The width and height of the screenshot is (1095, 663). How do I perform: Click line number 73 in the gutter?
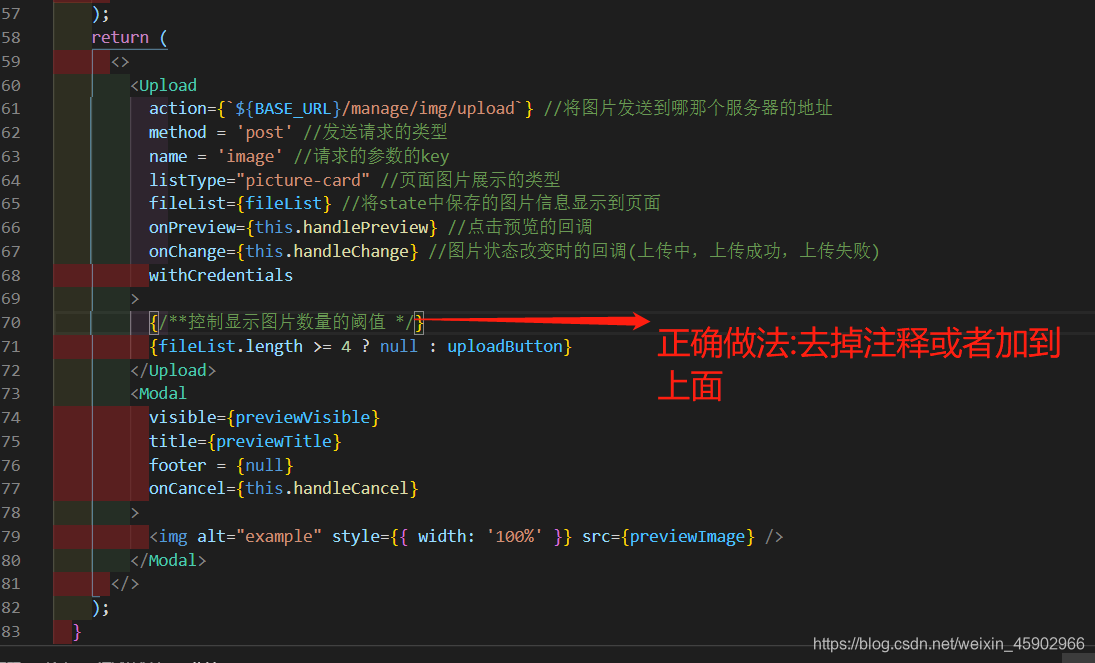[11, 394]
